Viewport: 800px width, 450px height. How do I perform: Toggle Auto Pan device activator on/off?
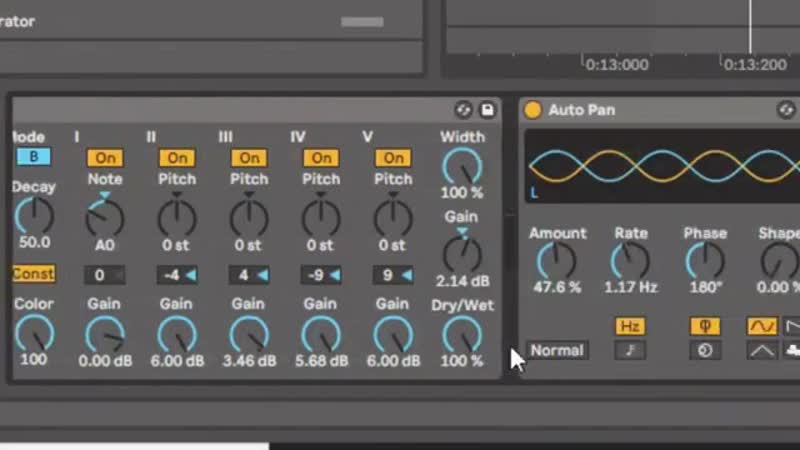(533, 110)
